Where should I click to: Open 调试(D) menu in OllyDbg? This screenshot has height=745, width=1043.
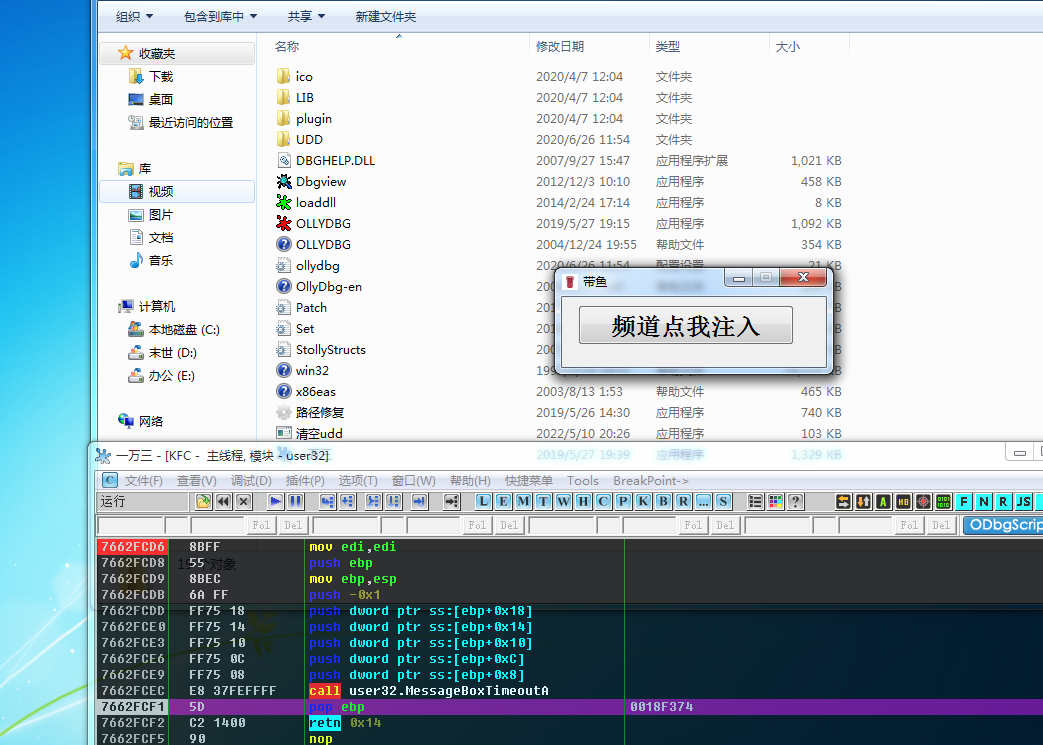[x=251, y=480]
